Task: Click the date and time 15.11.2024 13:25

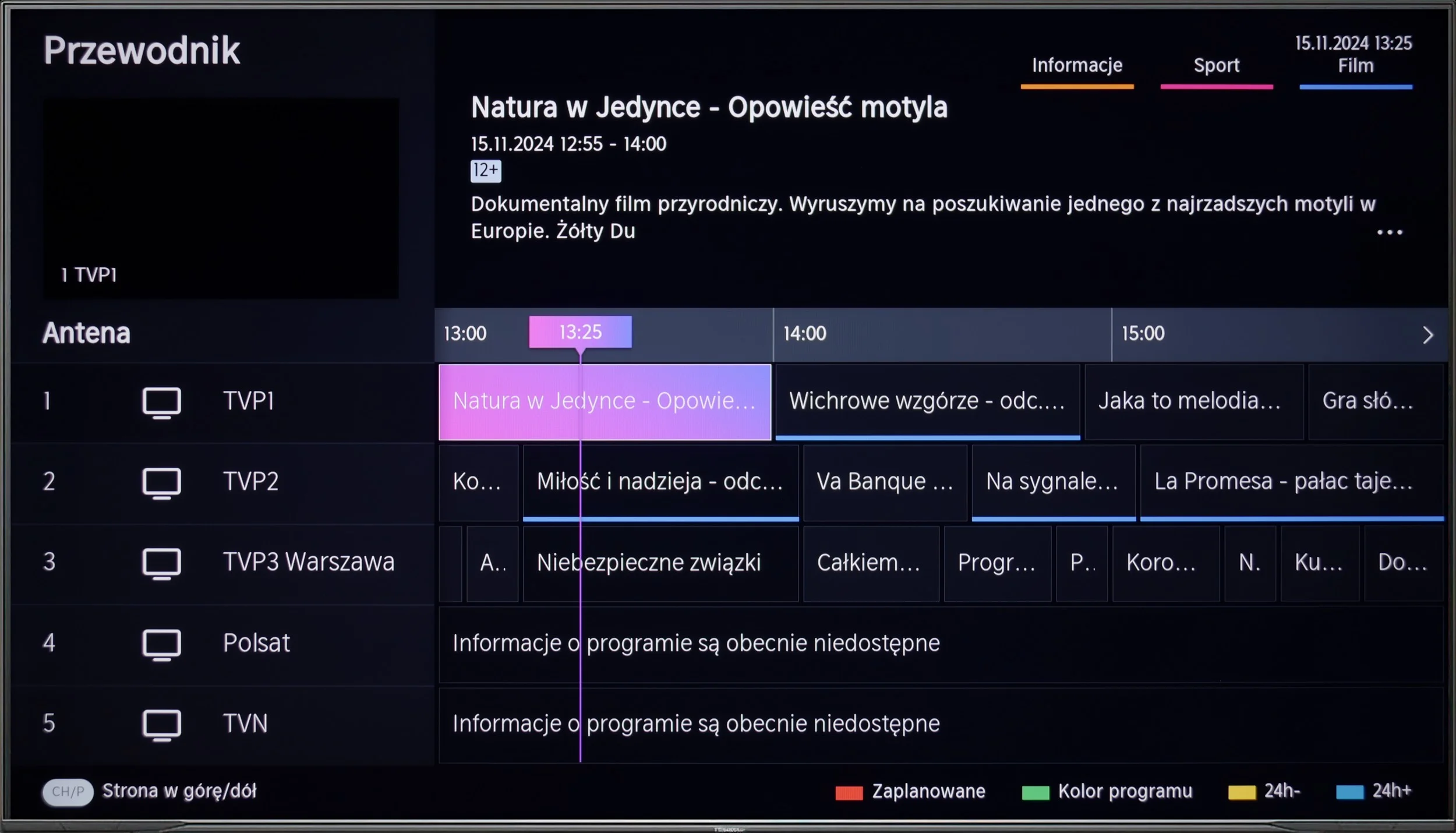Action: point(1353,43)
